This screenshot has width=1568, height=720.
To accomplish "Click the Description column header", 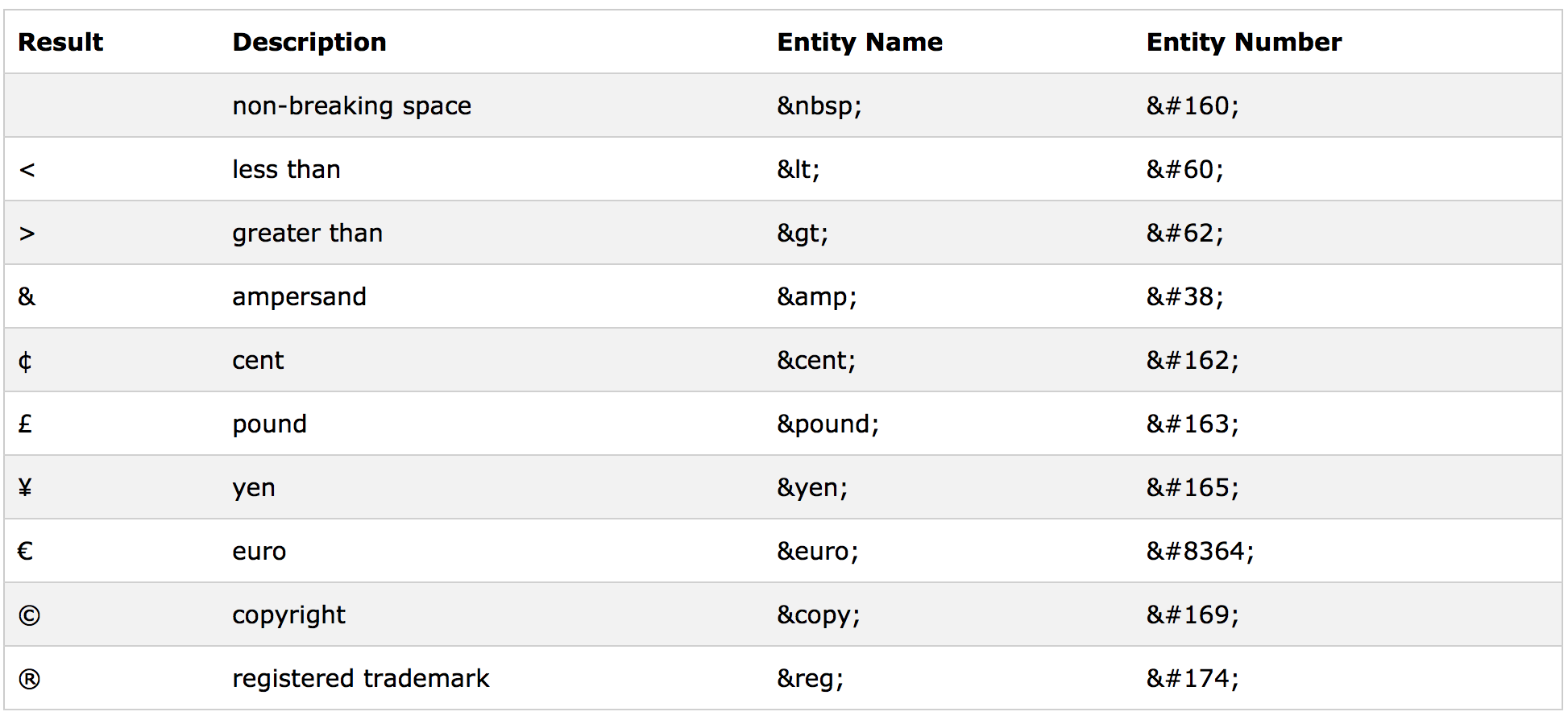I will tap(309, 42).
